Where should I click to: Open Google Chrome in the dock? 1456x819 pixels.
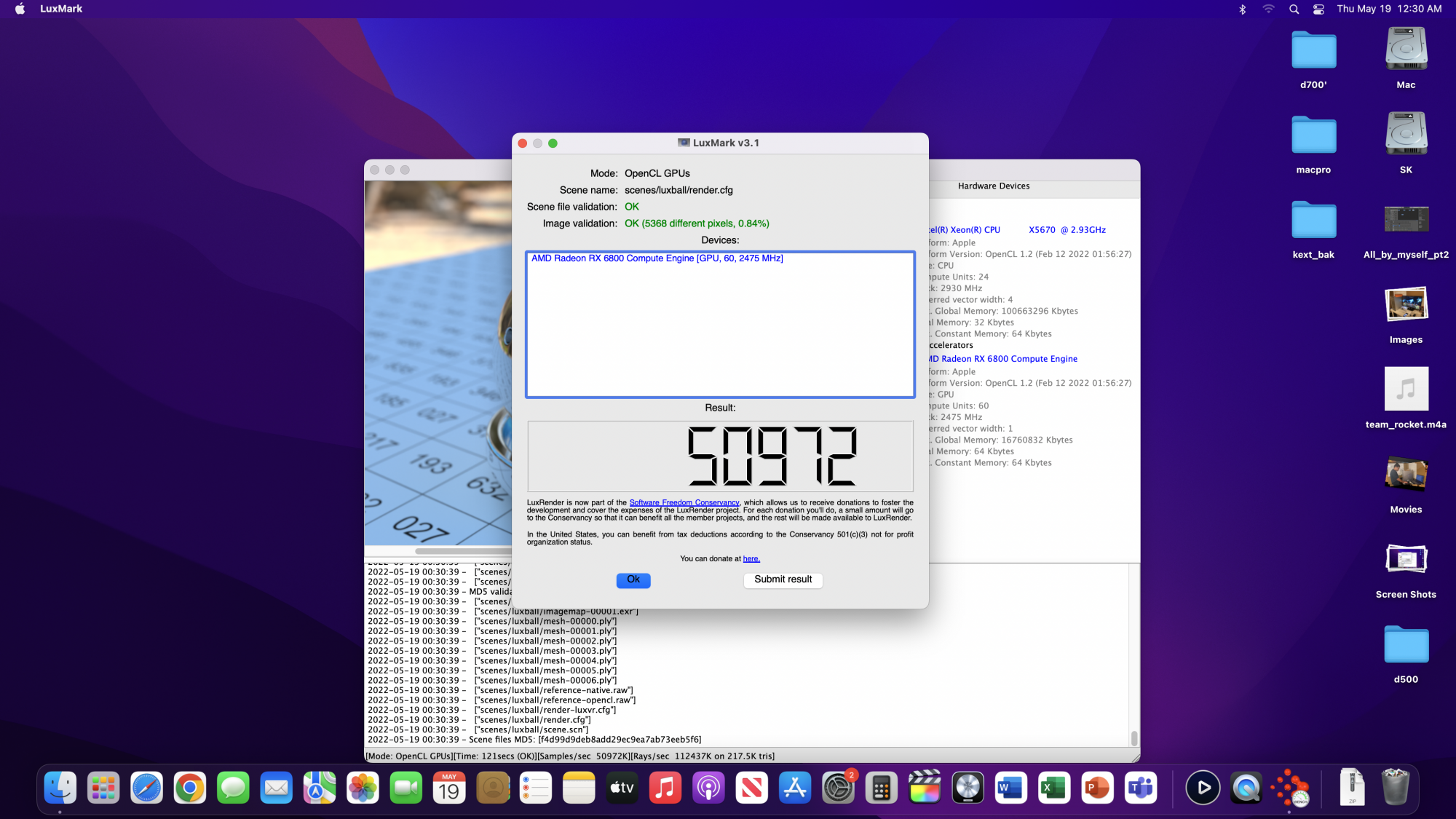[190, 788]
